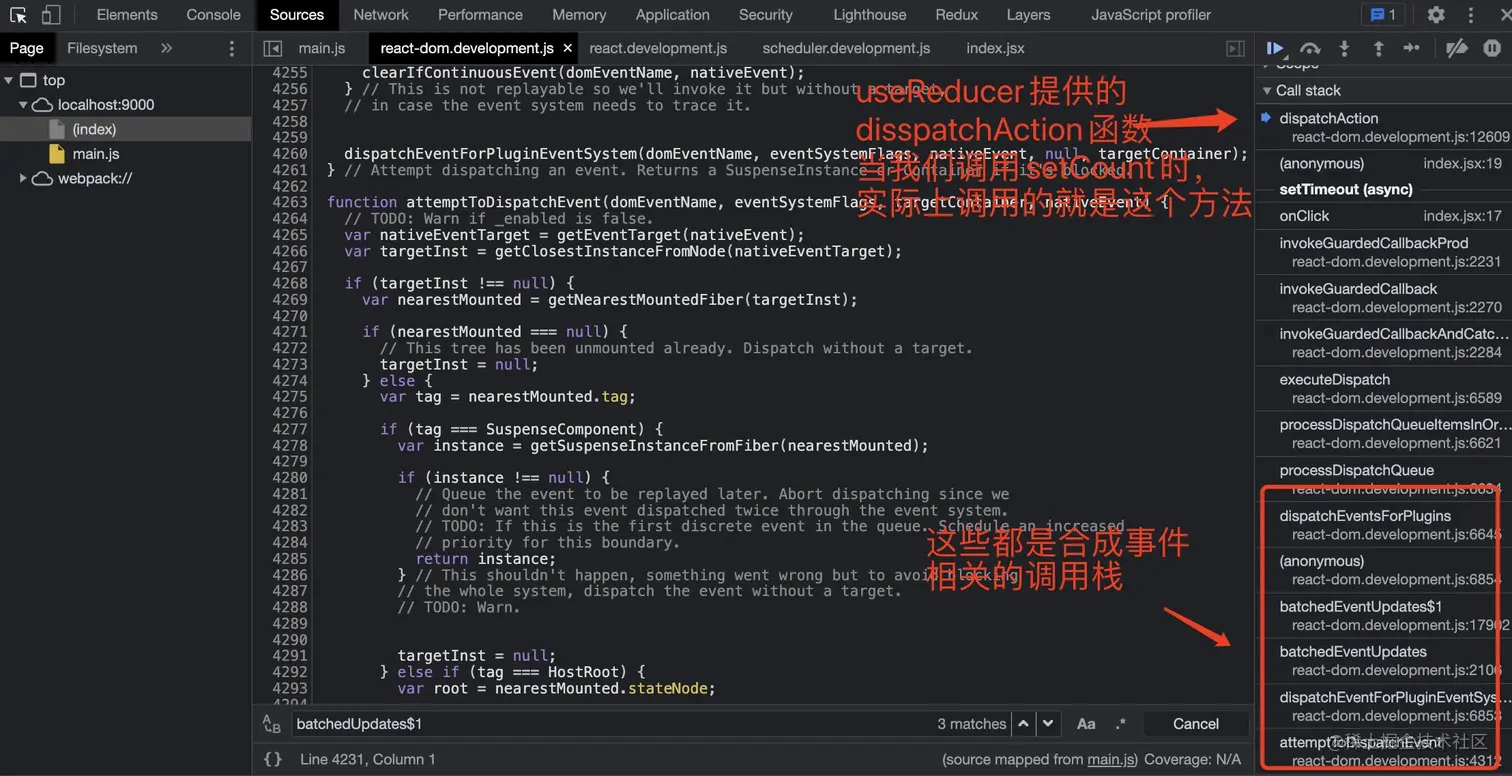Viewport: 1512px width, 776px height.
Task: Enable regex (.*) search option
Action: tap(1120, 724)
